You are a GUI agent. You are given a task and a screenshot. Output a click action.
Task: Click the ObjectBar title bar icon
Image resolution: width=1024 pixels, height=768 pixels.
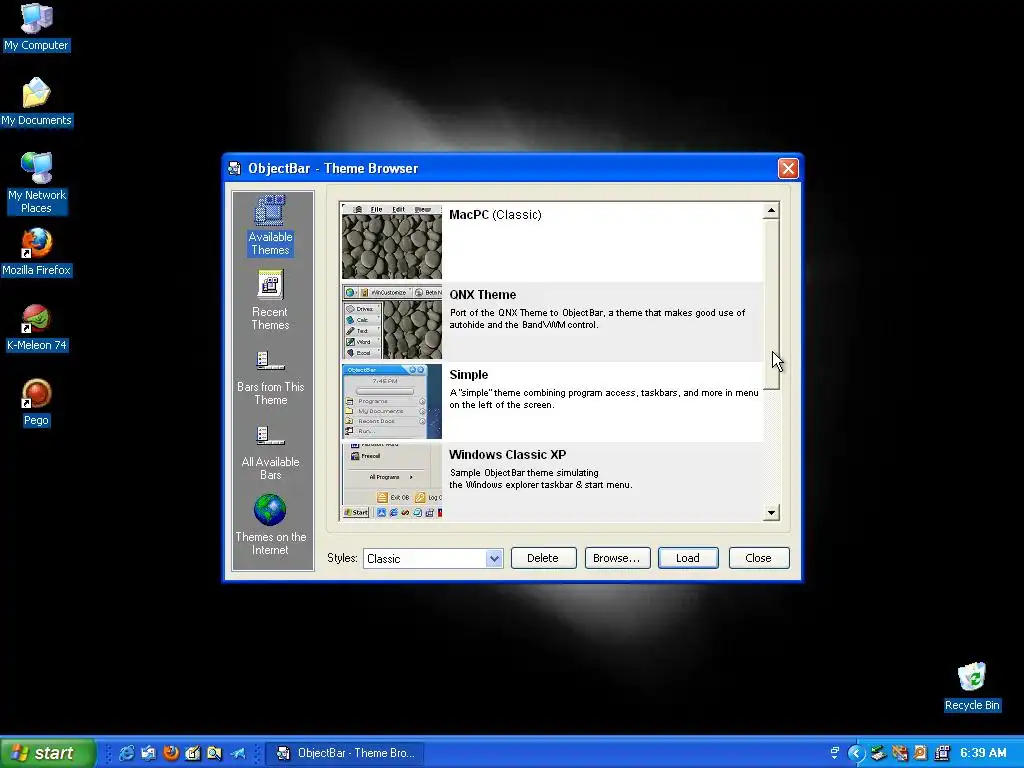coord(234,168)
